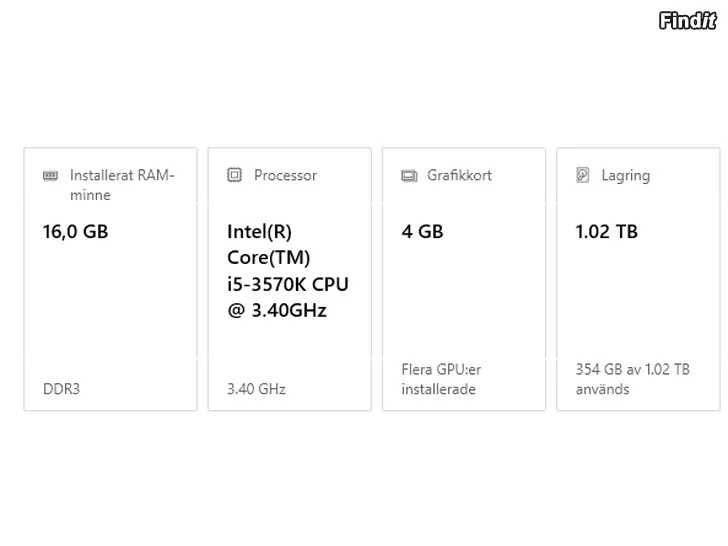728x546 pixels.
Task: Click the DDR3 memory type text
Action: [x=61, y=389]
